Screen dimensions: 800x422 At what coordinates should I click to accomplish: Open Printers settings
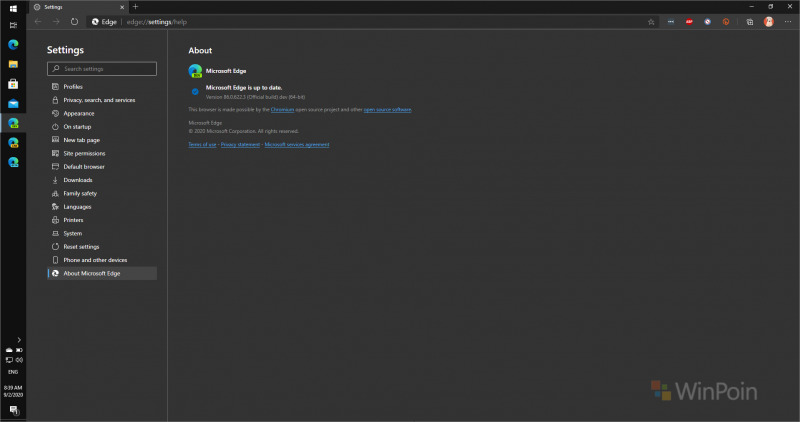click(x=102, y=220)
